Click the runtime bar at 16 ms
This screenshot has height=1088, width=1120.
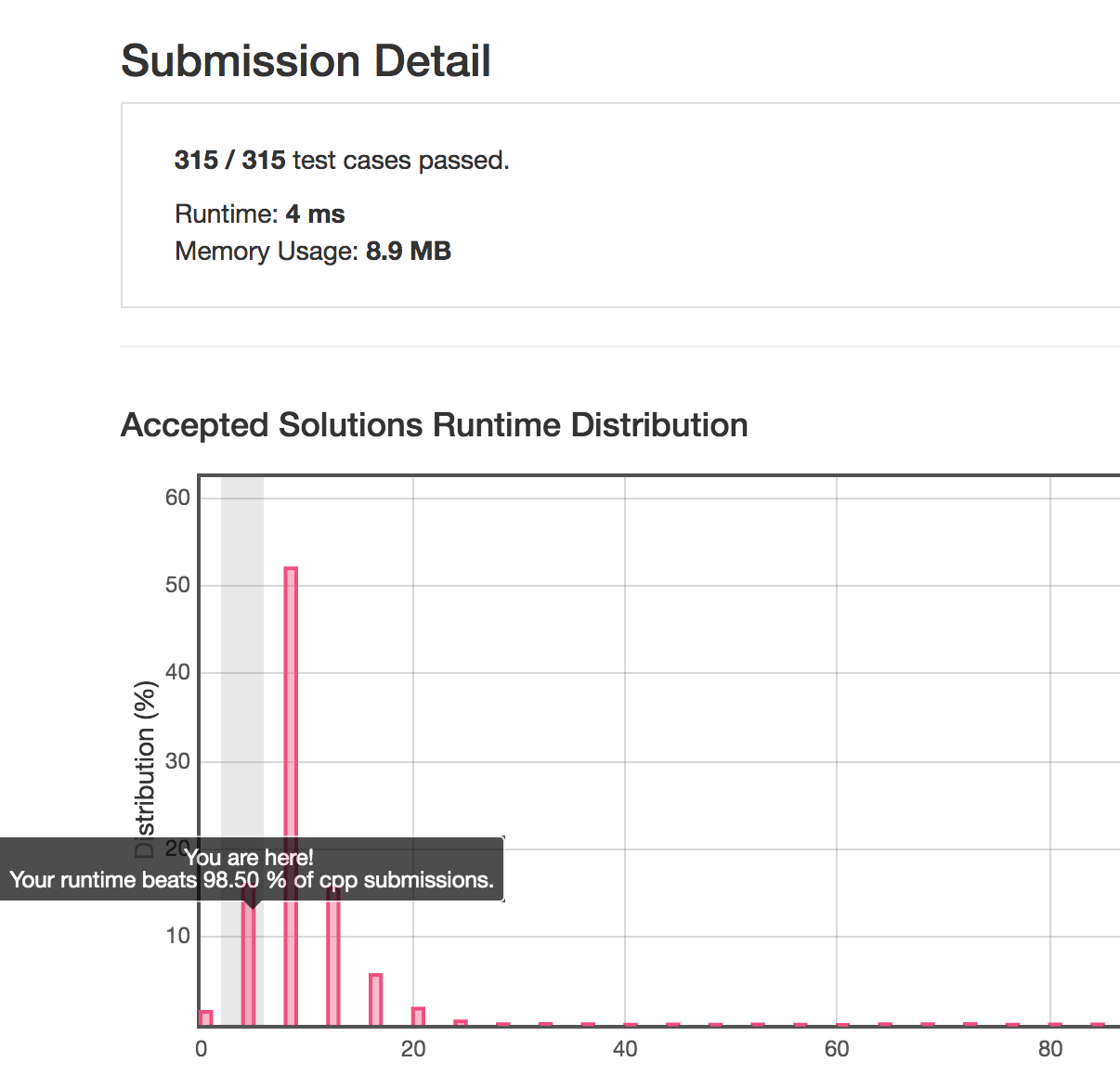pos(376,1000)
